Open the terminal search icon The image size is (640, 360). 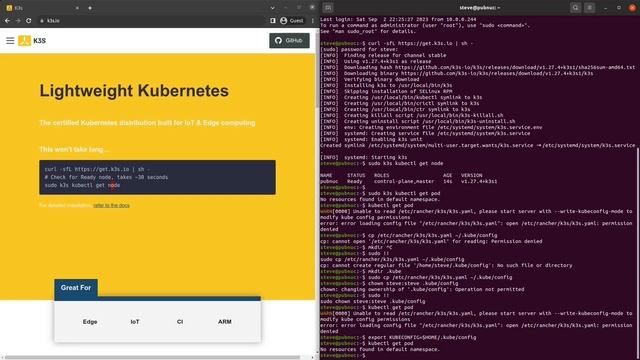coord(576,8)
